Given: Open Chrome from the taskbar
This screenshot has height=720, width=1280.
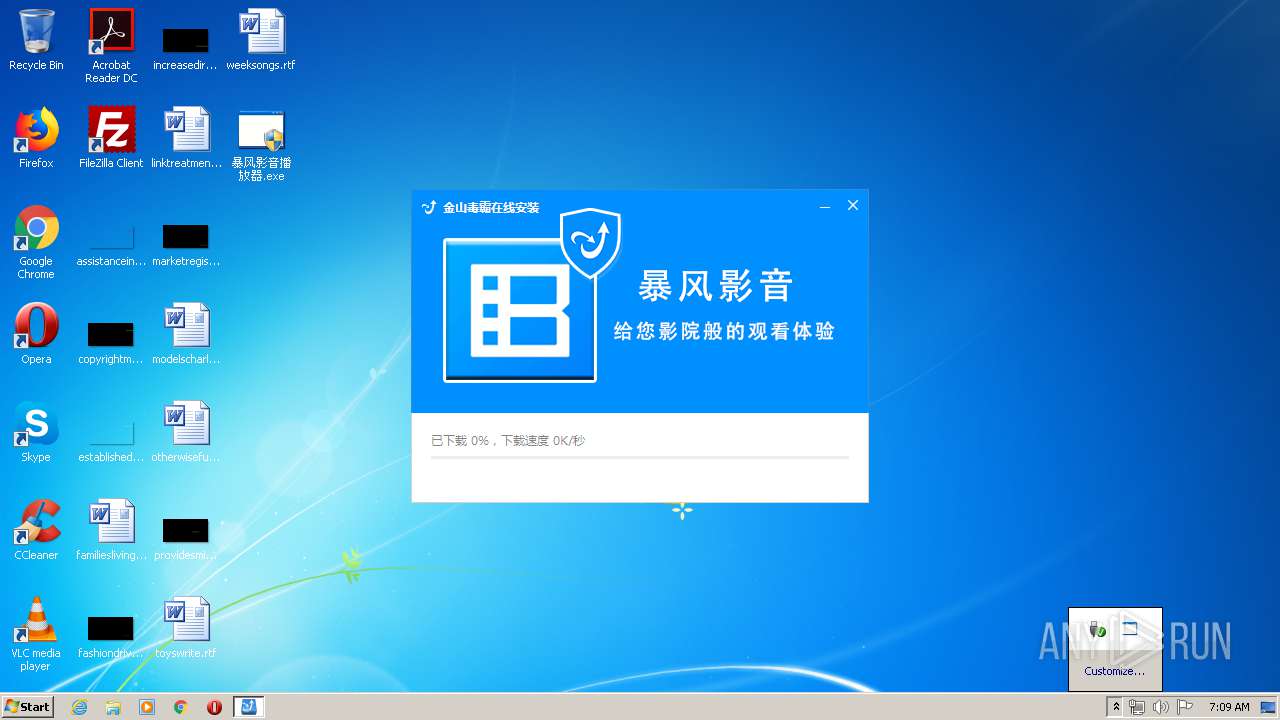Looking at the screenshot, I should point(181,707).
